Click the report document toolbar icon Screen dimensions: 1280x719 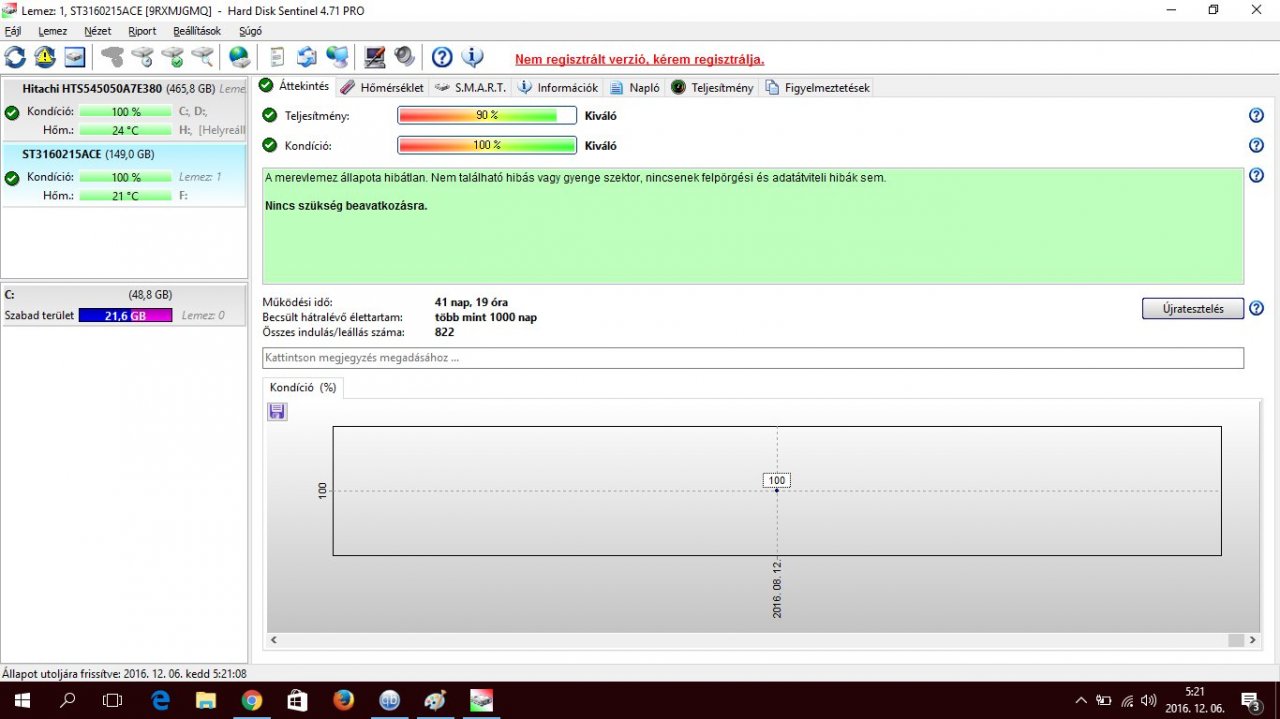click(278, 57)
